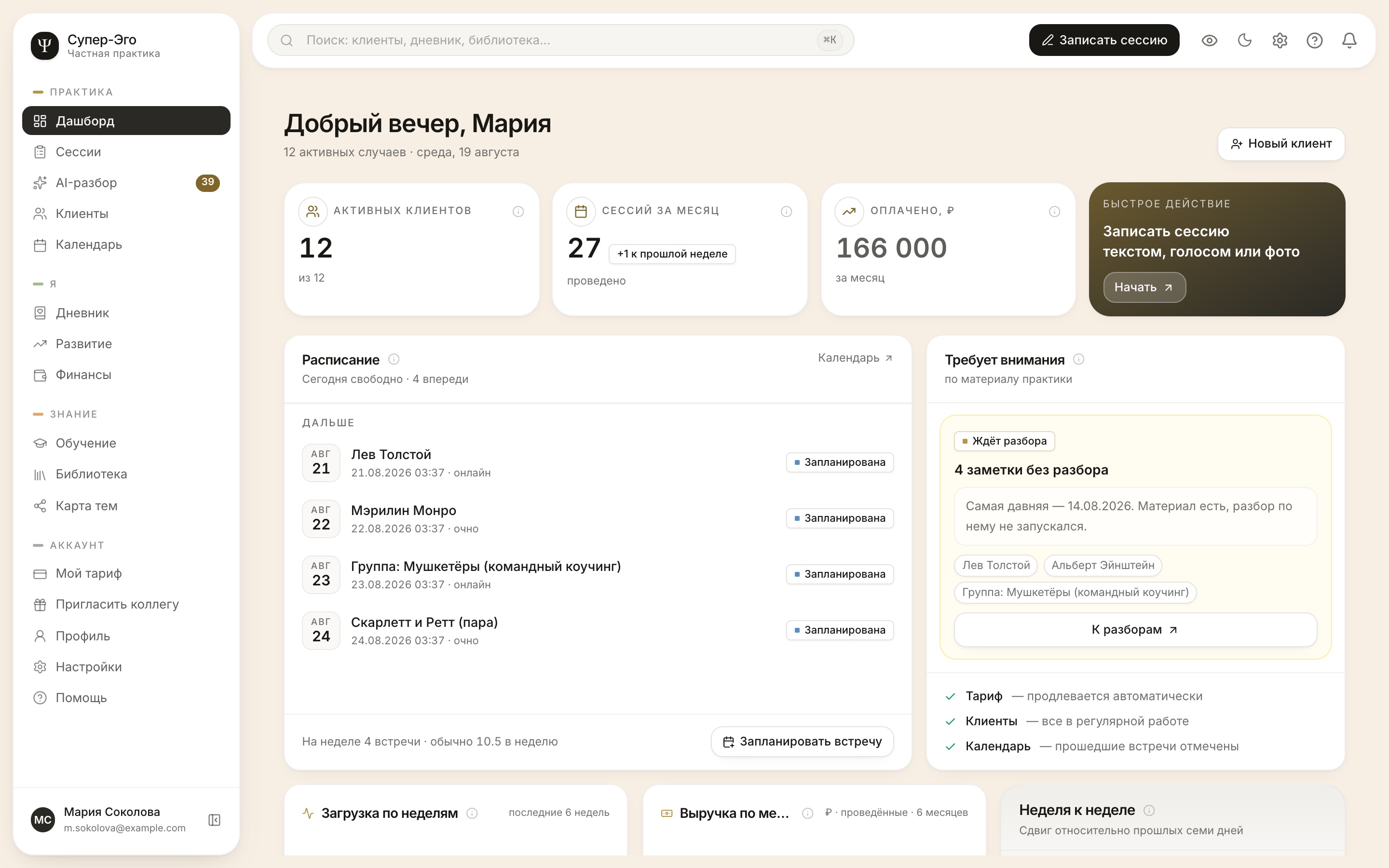The image size is (1389, 868).
Task: Click К разборам button
Action: 1135,630
